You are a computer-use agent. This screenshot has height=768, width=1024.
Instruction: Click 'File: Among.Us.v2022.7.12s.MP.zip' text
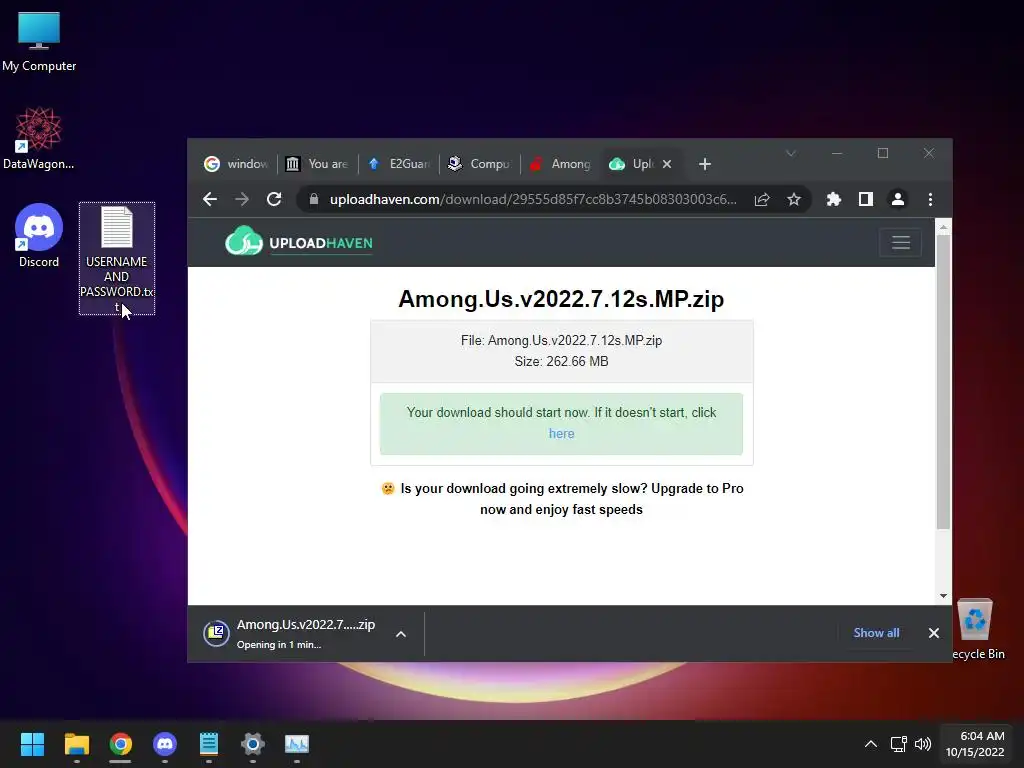[561, 340]
